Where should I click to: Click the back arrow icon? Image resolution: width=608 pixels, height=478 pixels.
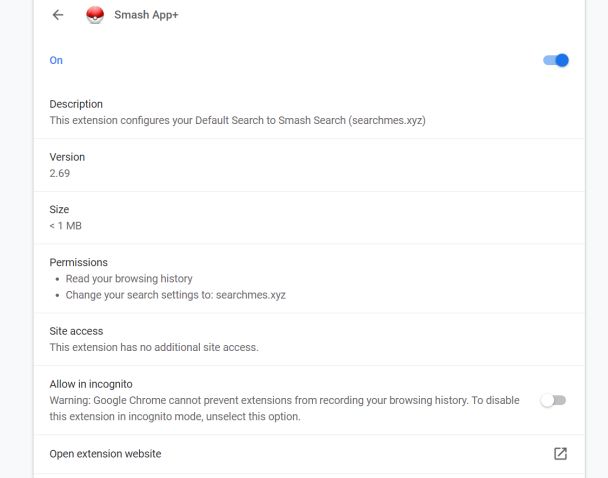click(x=58, y=15)
